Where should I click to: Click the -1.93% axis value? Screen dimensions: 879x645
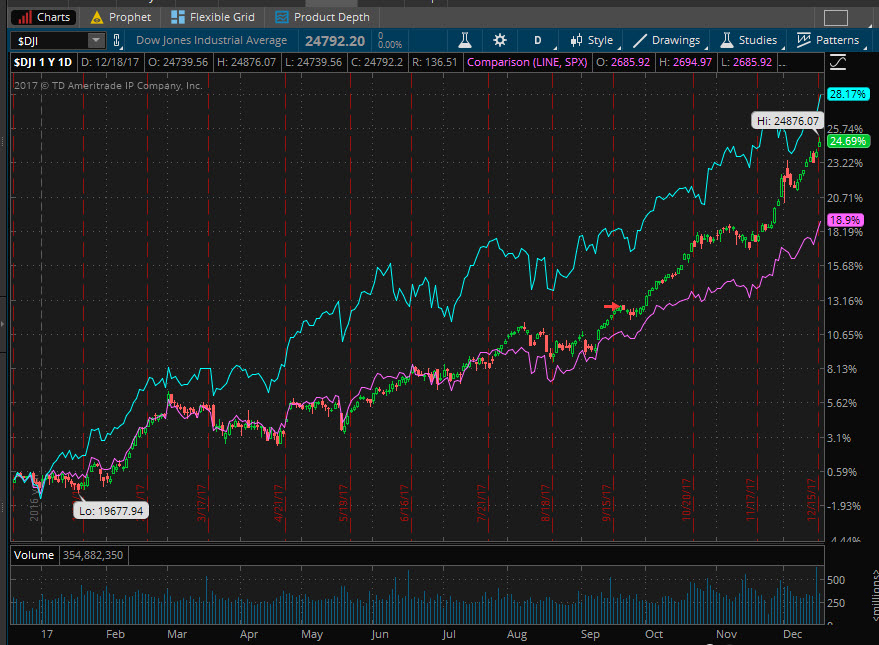tap(843, 507)
